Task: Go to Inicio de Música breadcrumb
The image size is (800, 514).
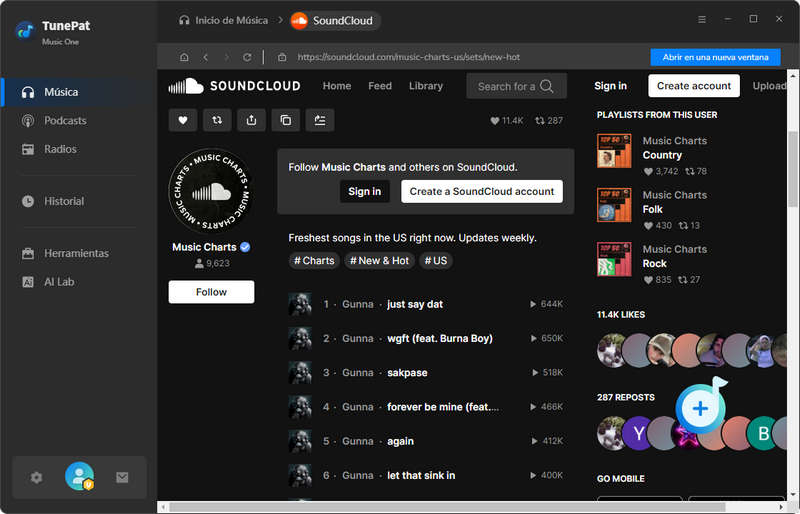Action: (x=223, y=20)
